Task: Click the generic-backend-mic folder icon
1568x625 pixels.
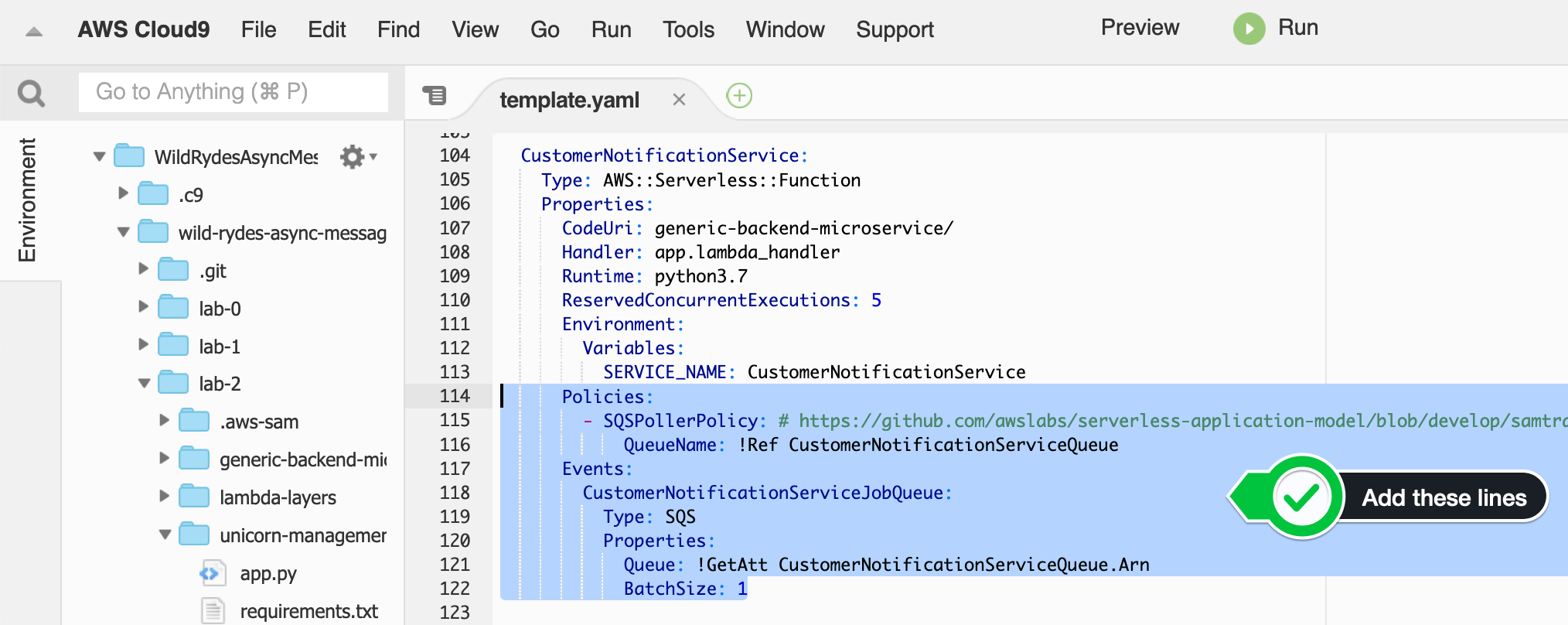Action: [194, 459]
